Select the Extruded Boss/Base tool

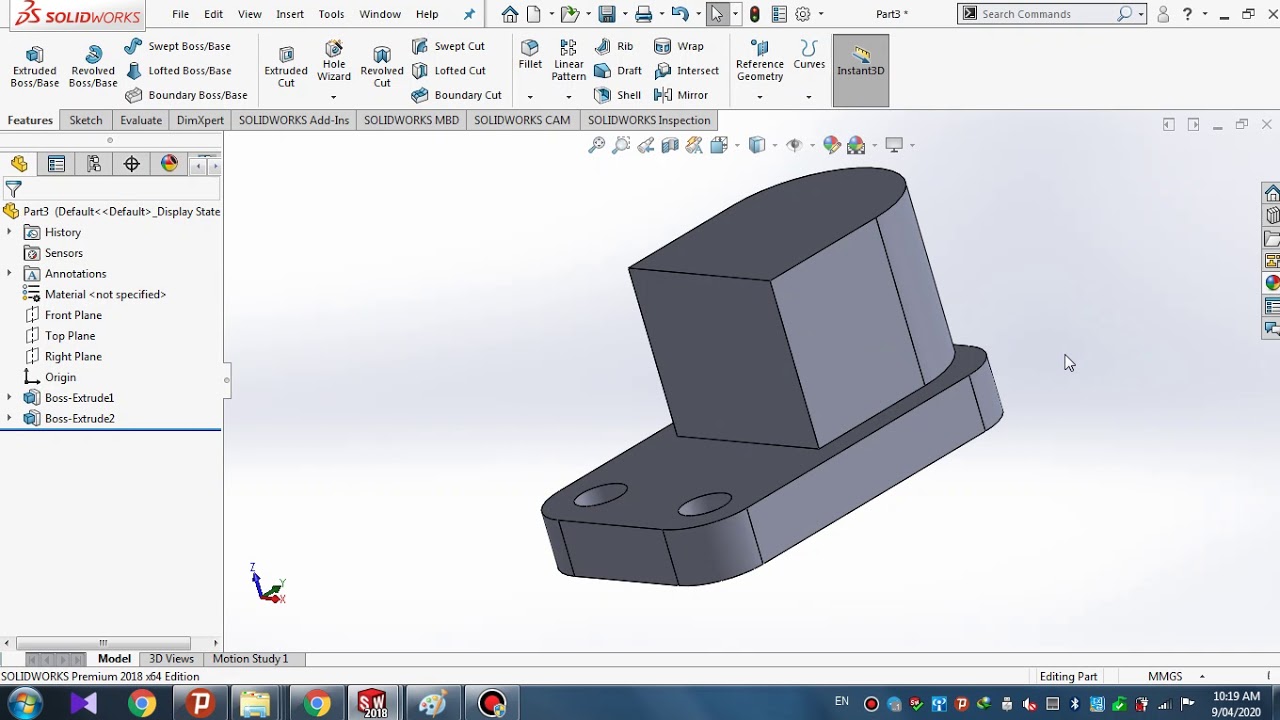point(34,67)
